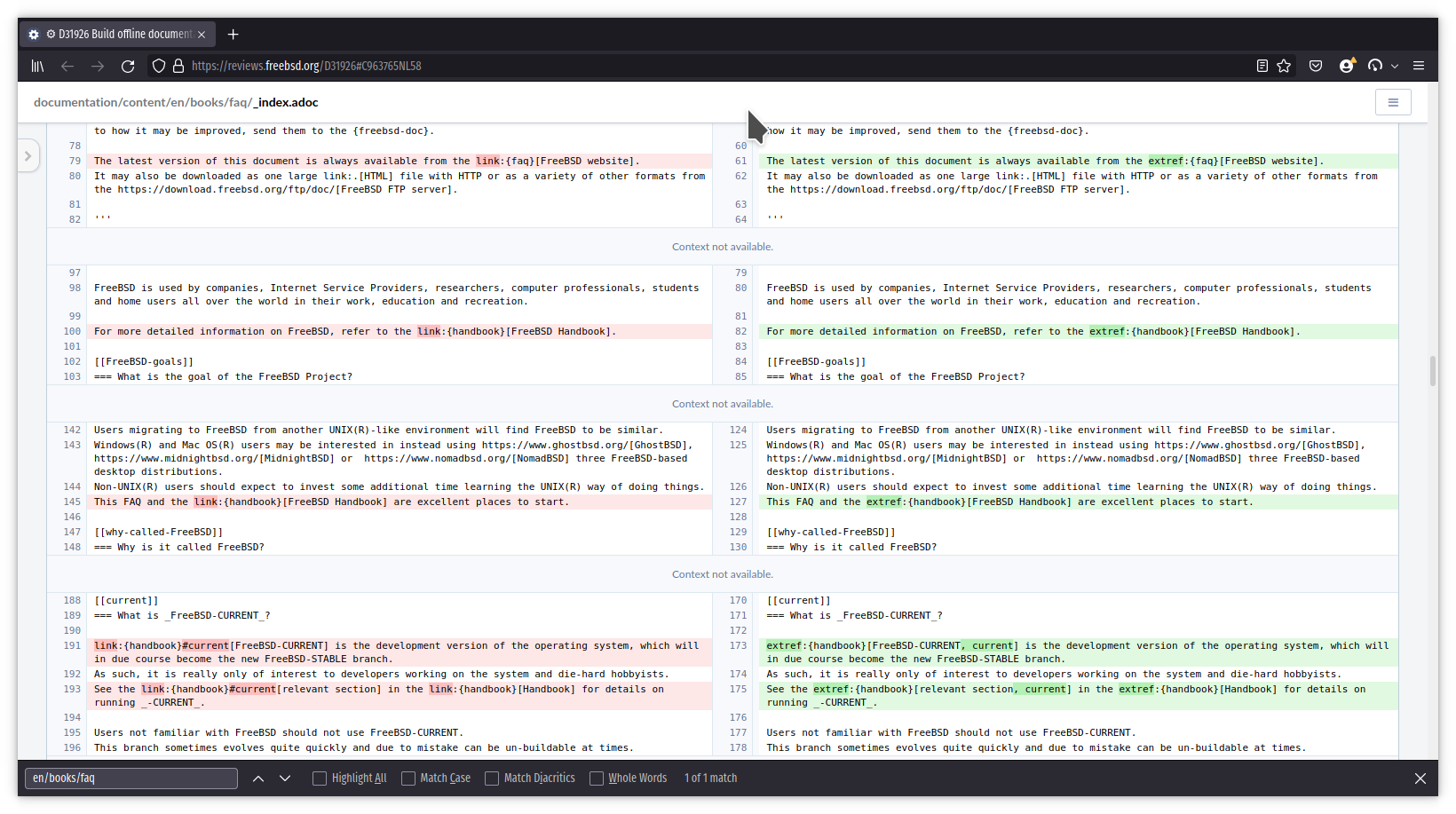Enable Match Case checkbox
Image resolution: width=1456 pixels, height=814 pixels.
tap(408, 778)
